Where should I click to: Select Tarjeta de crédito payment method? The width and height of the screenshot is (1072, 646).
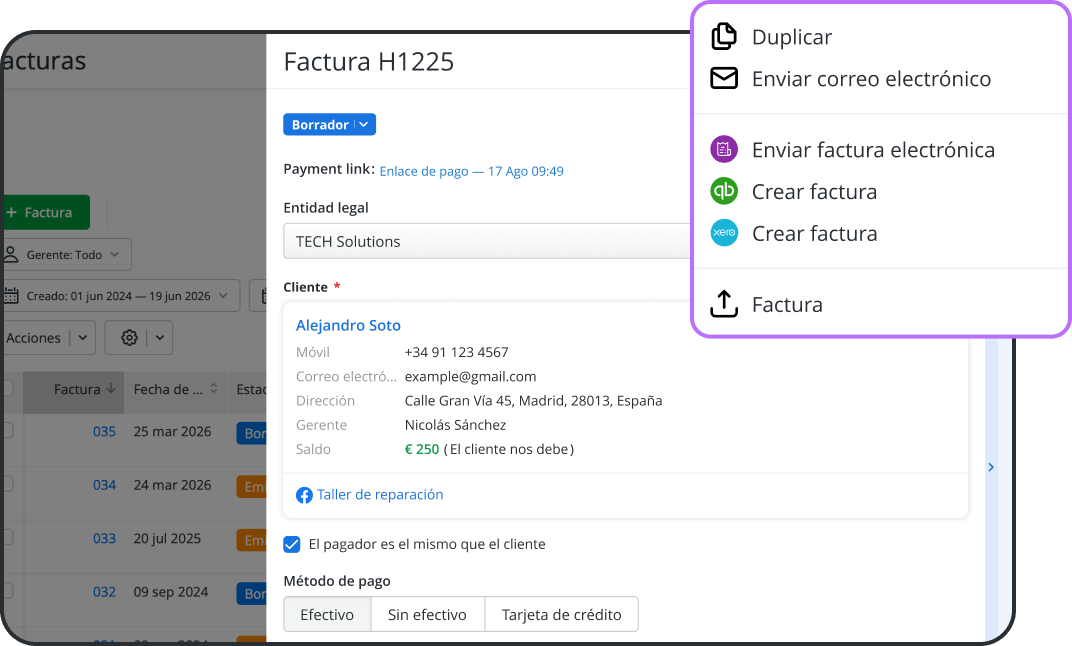[x=561, y=615]
